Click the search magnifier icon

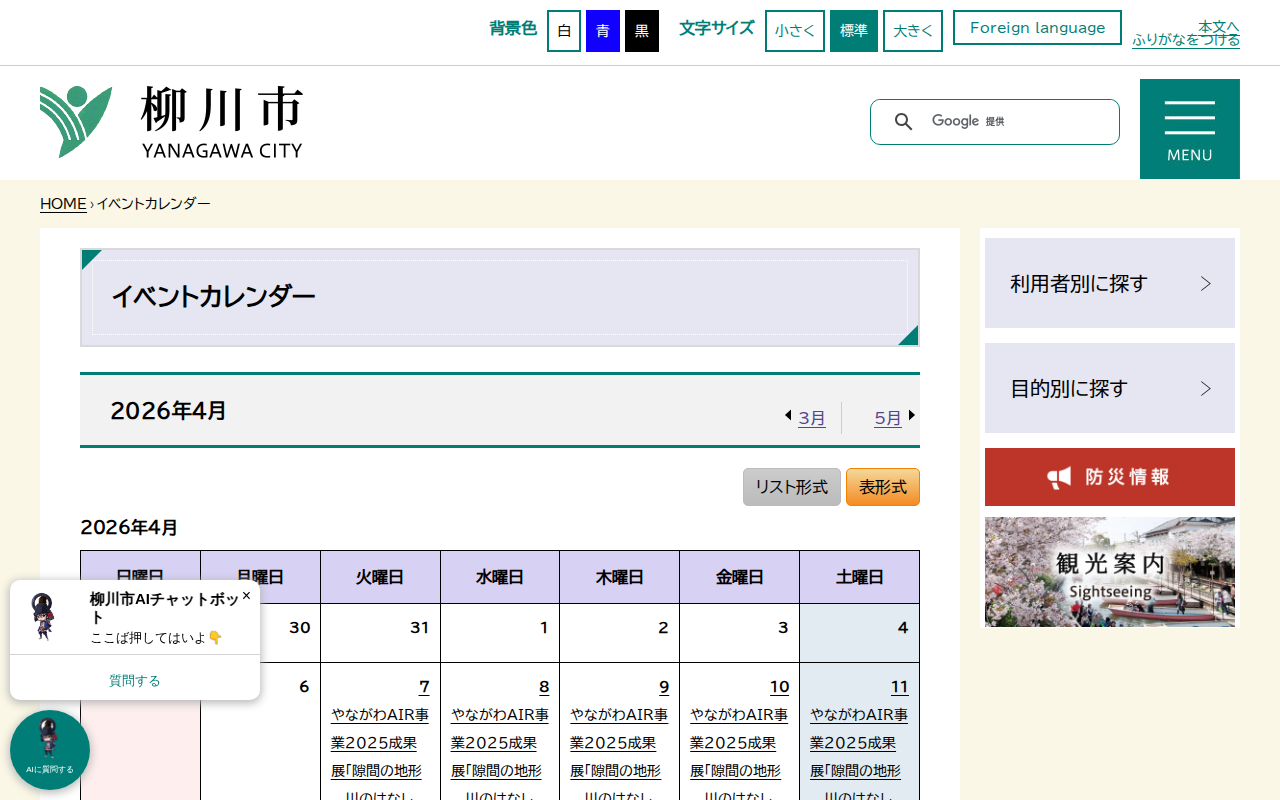(903, 122)
